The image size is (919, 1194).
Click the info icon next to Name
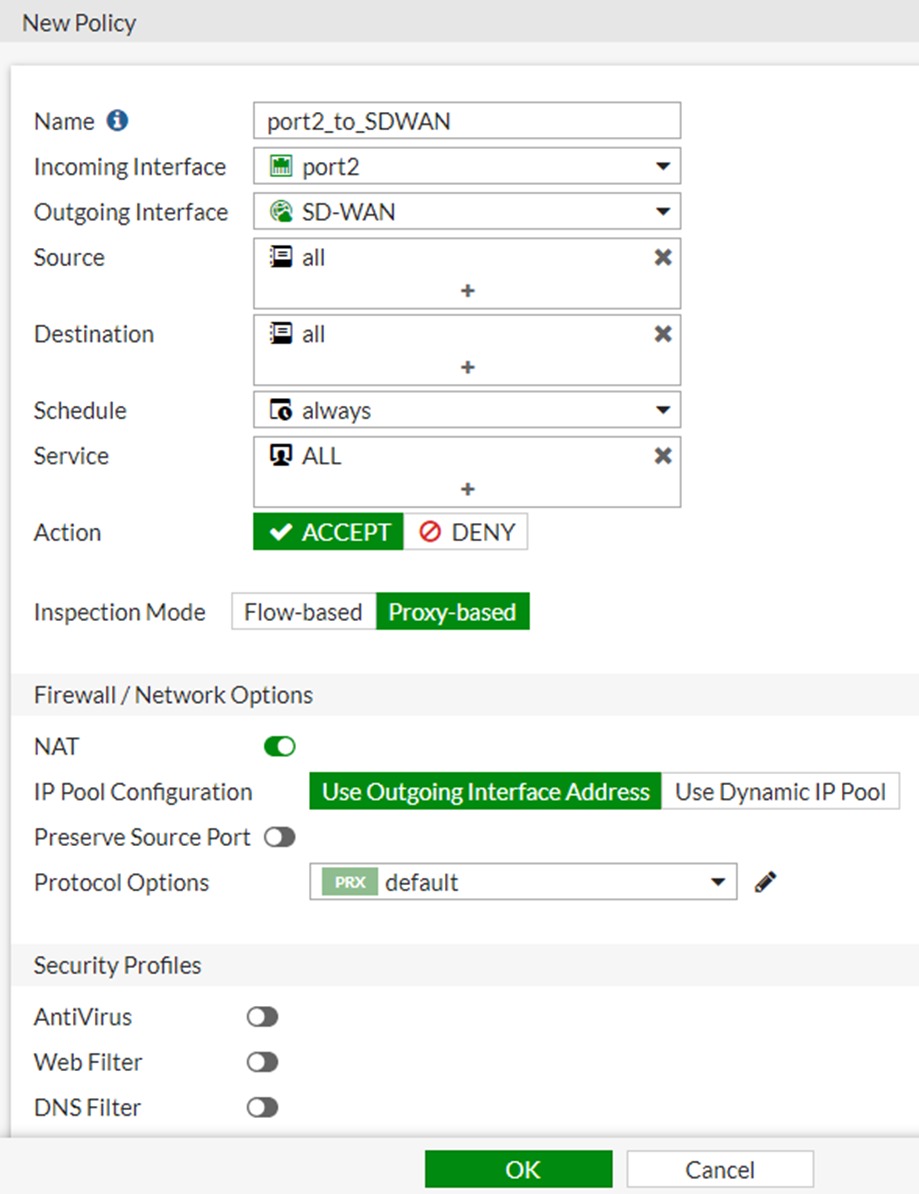pos(117,121)
